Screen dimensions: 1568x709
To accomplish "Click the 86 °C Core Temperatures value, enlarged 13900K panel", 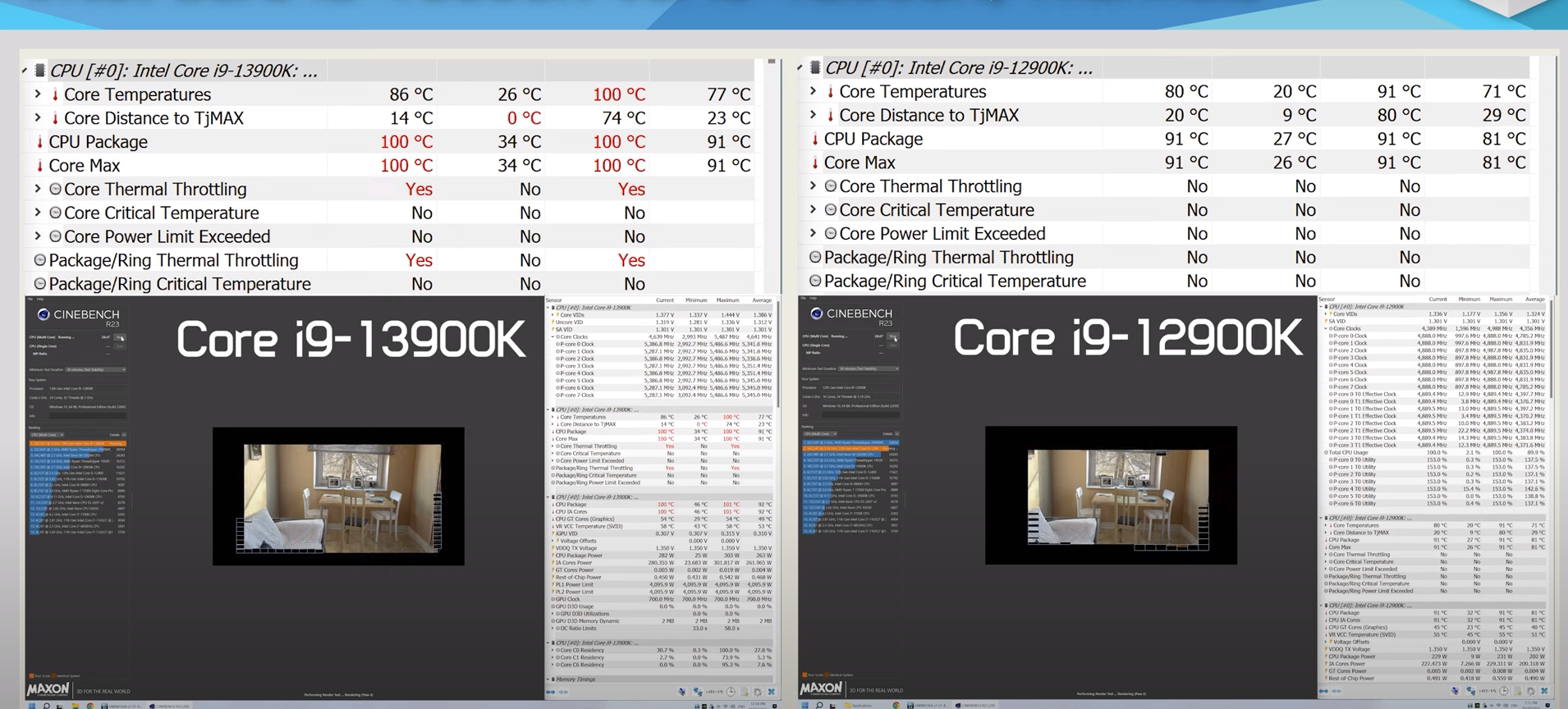I will (x=410, y=94).
